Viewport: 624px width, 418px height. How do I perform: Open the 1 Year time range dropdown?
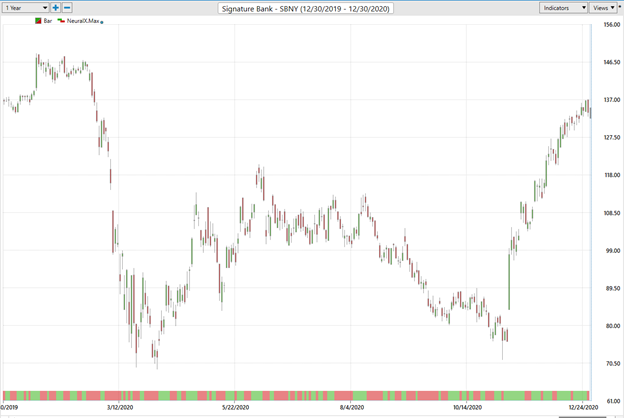point(25,8)
